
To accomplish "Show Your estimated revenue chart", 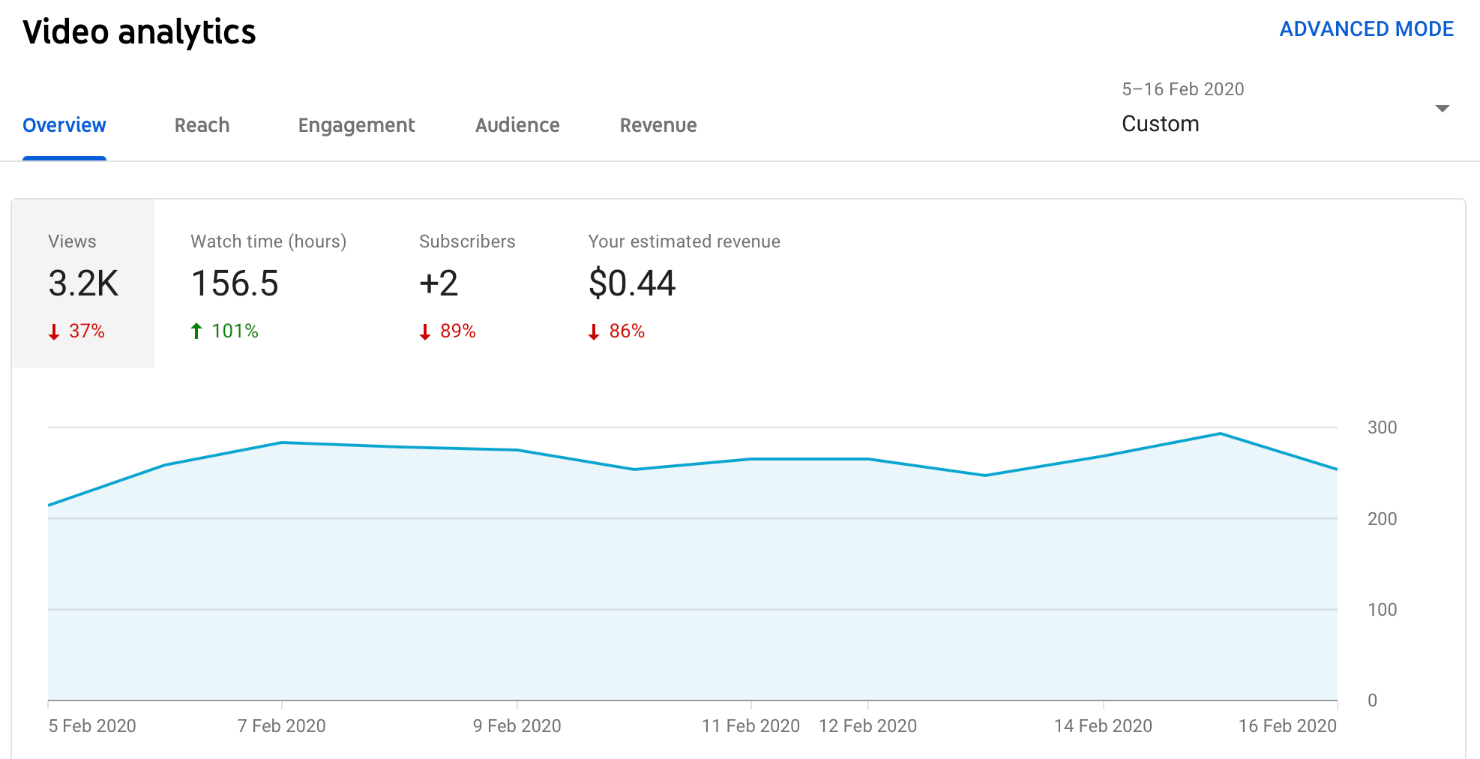I will pyautogui.click(x=684, y=284).
